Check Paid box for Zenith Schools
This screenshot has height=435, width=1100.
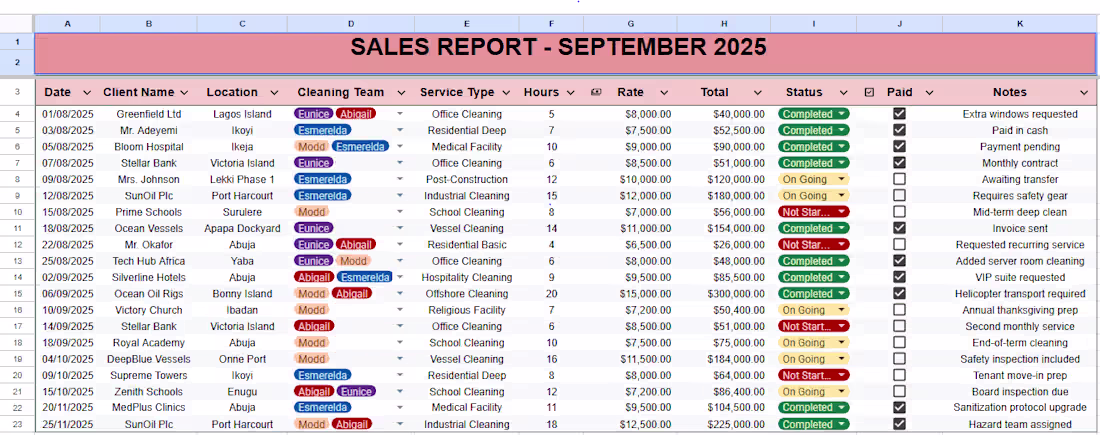[899, 391]
